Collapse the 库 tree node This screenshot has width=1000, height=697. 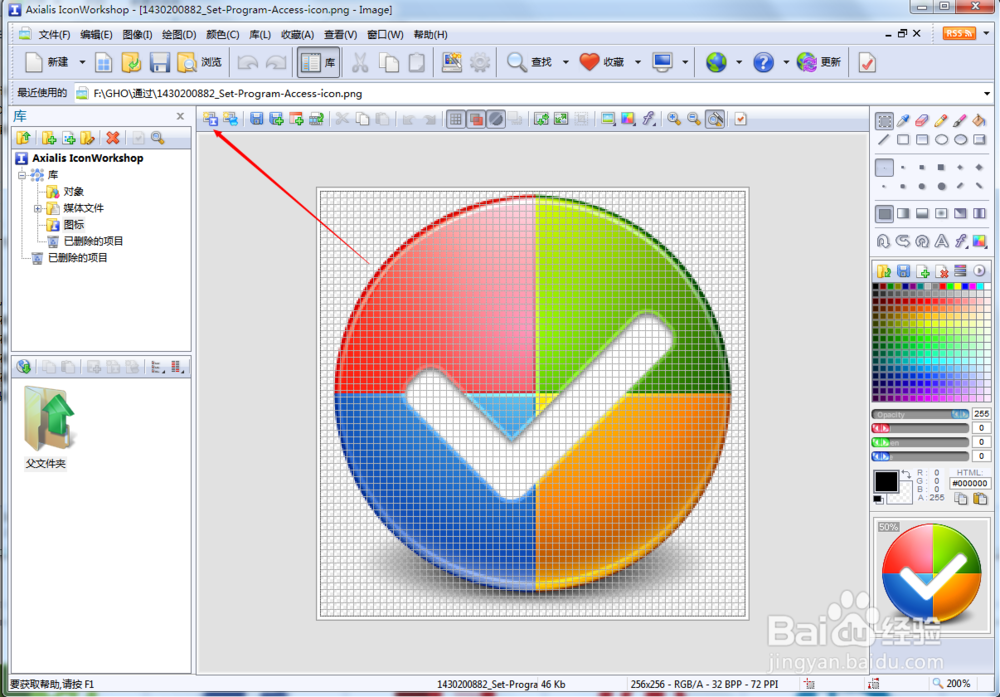(22, 174)
